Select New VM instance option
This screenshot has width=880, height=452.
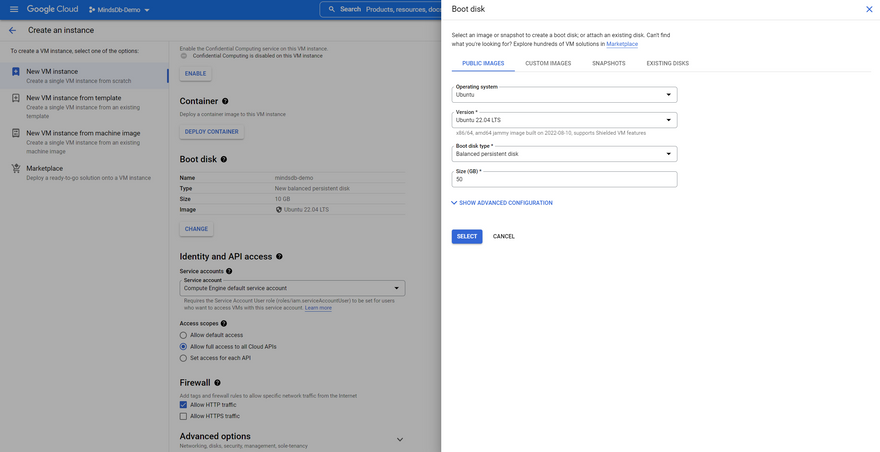pos(84,76)
